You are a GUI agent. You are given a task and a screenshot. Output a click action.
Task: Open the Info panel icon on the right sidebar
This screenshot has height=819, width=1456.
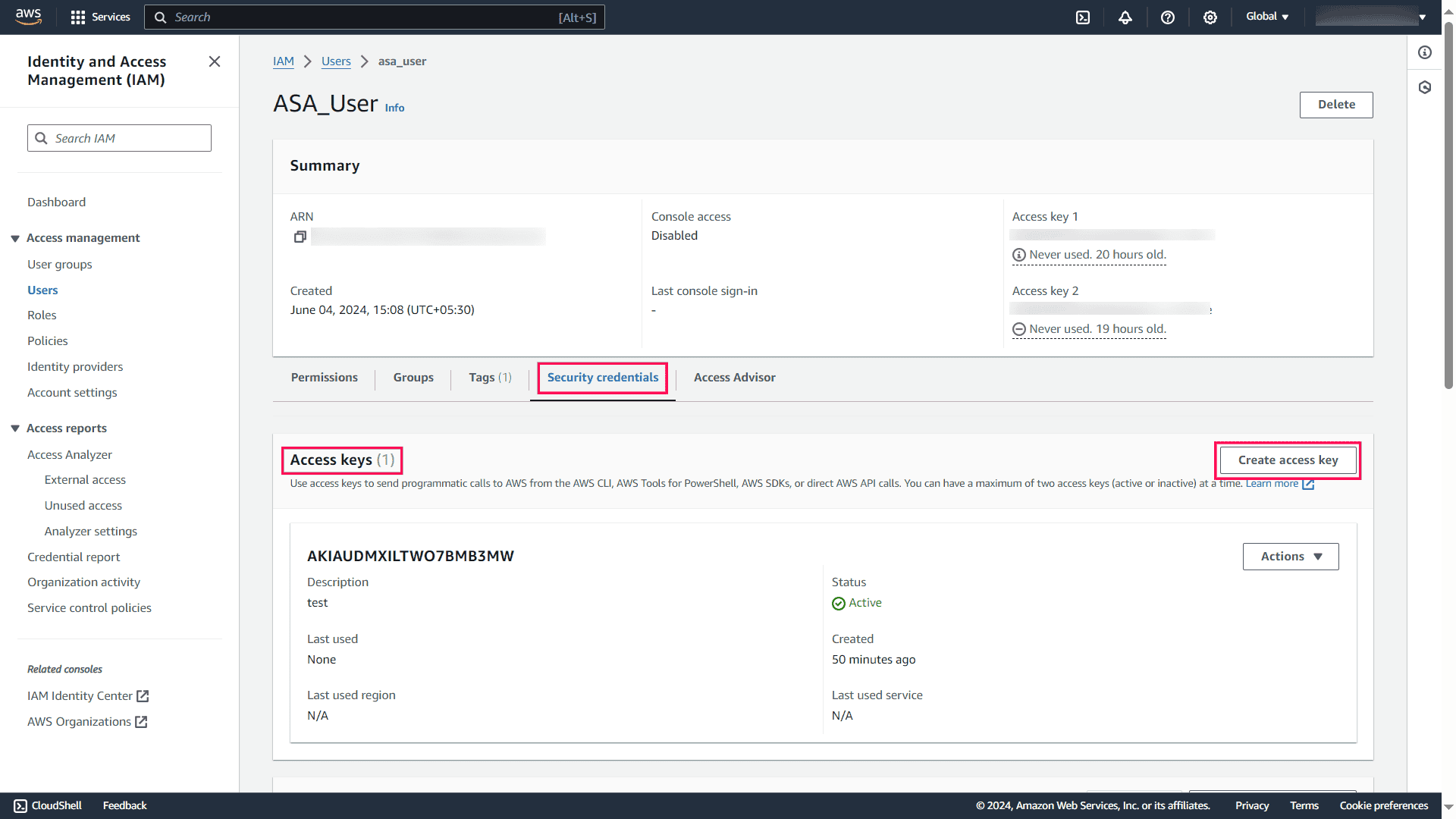[1424, 52]
